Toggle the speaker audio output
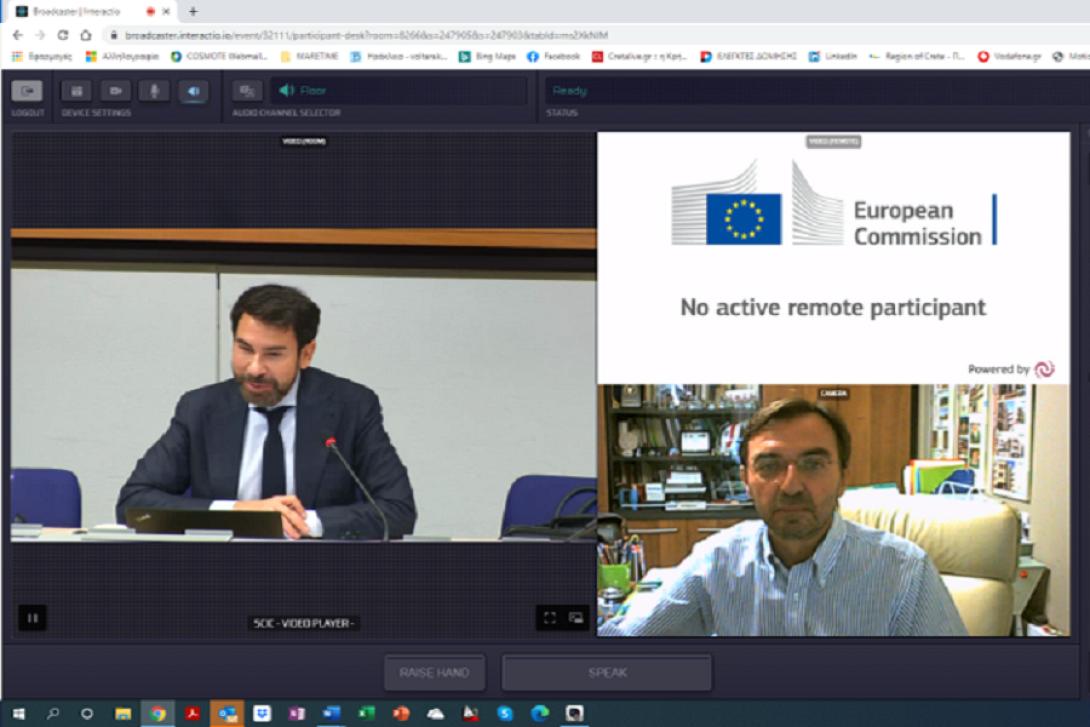The height and width of the screenshot is (727, 1090). 193,91
